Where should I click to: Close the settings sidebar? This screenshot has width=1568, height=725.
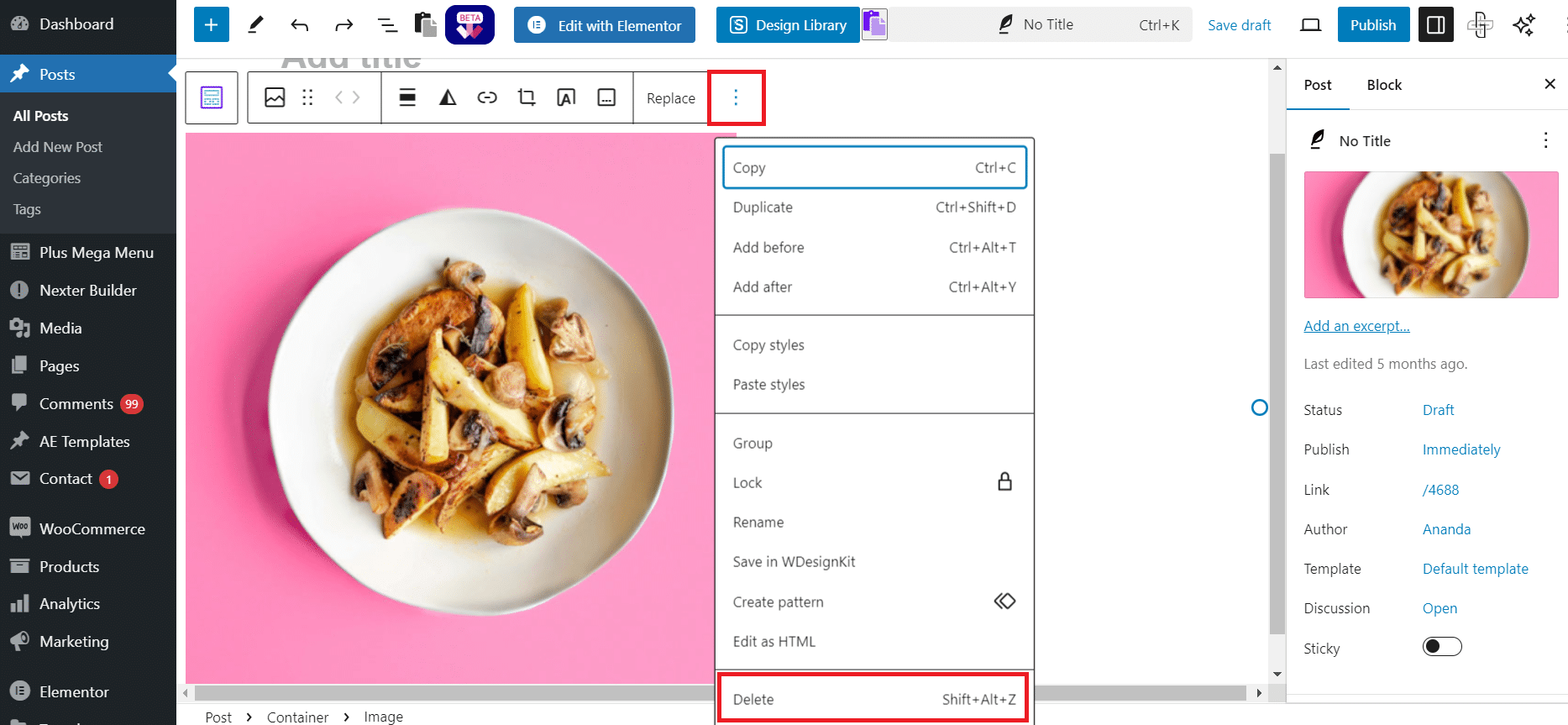(1550, 84)
